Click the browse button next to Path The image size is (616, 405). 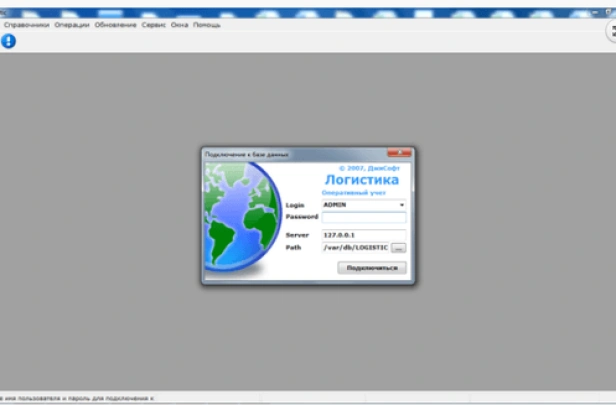pos(398,246)
